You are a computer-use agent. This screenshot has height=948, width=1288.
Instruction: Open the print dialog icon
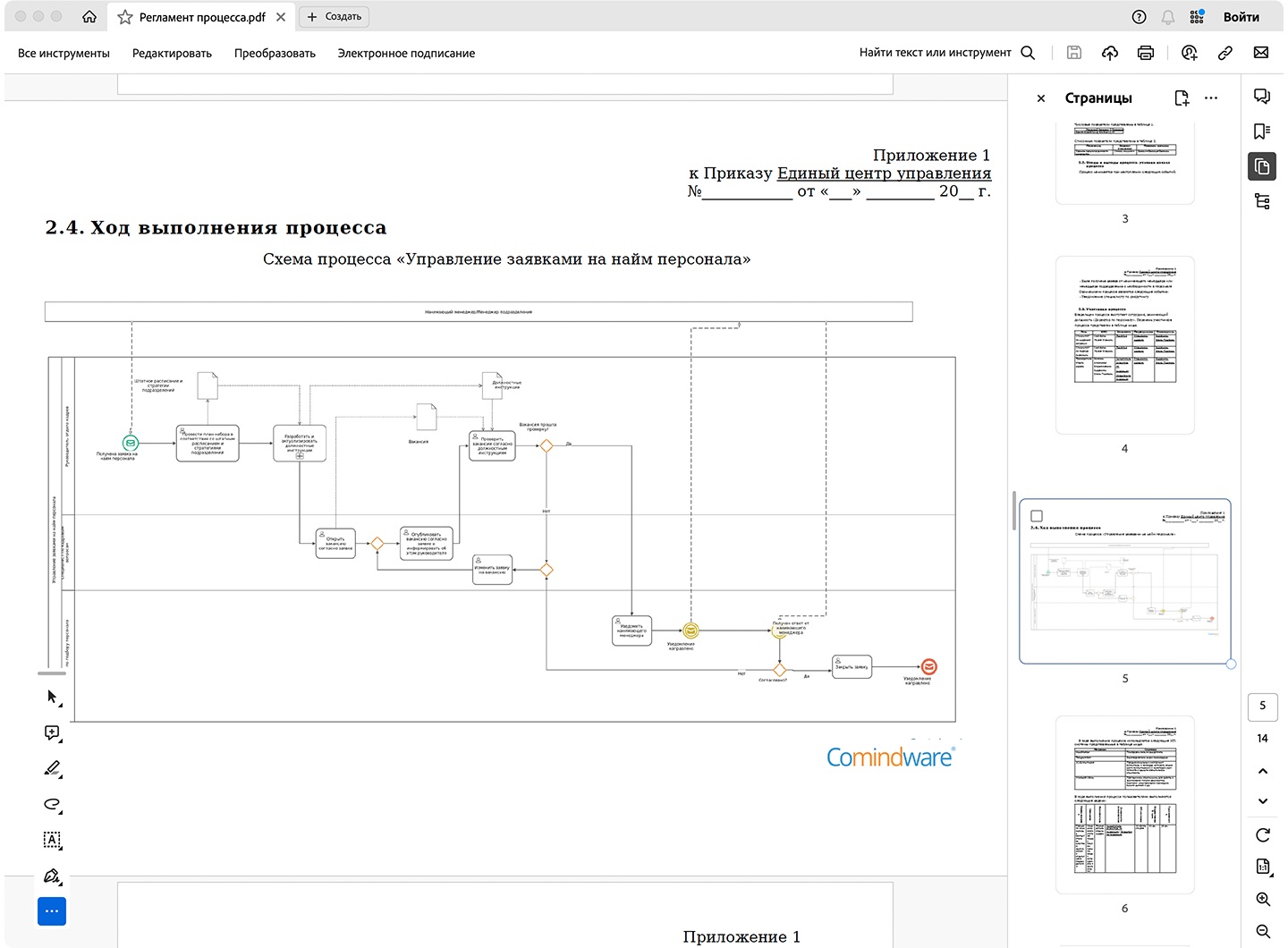1145,53
